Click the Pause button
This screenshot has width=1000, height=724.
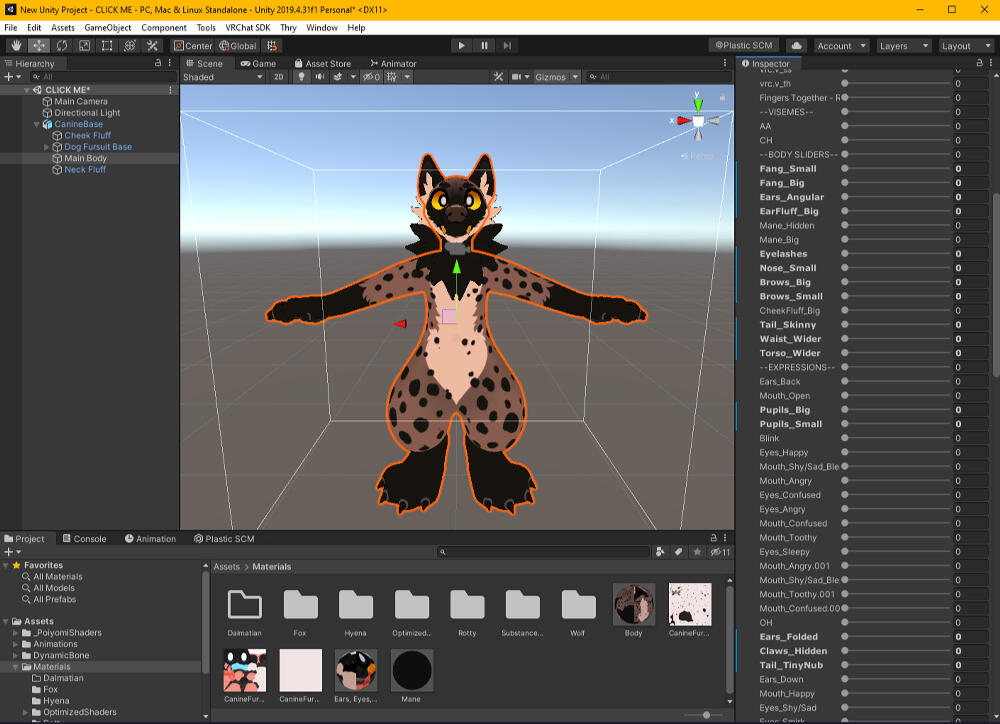click(x=484, y=45)
